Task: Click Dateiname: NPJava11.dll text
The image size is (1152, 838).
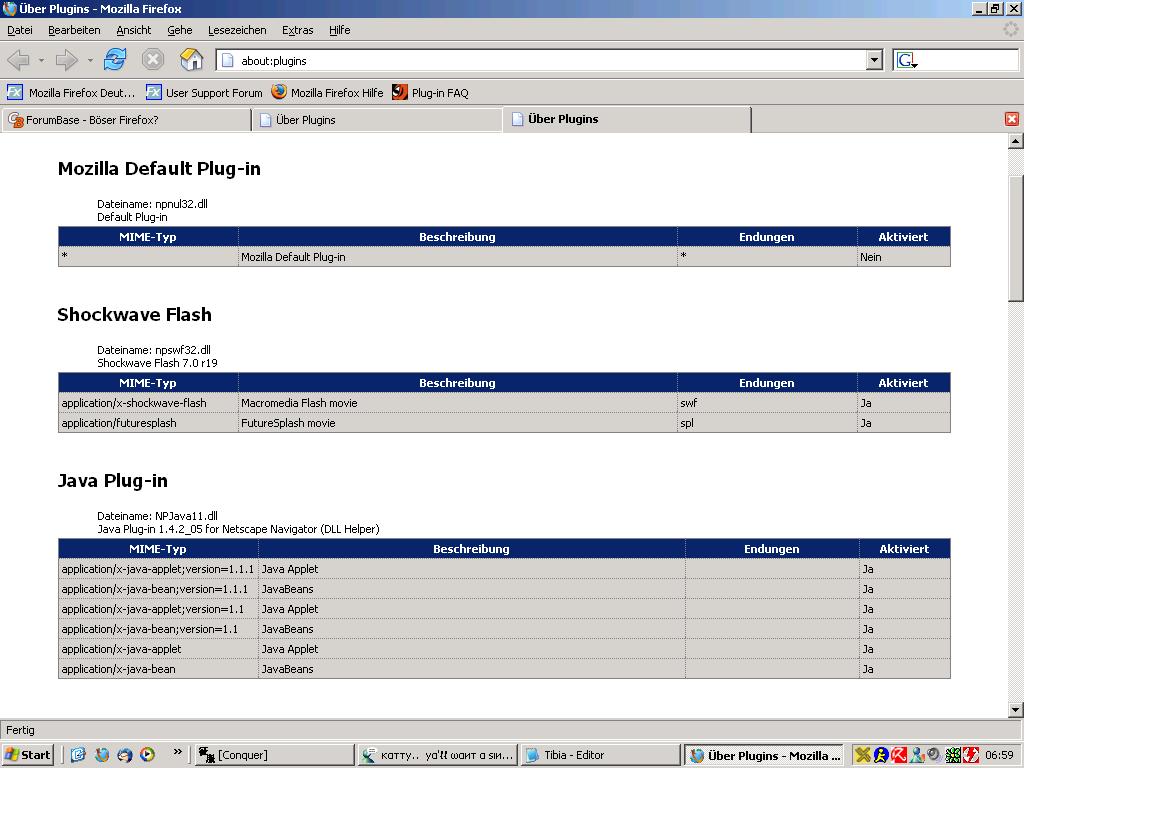Action: 157,516
